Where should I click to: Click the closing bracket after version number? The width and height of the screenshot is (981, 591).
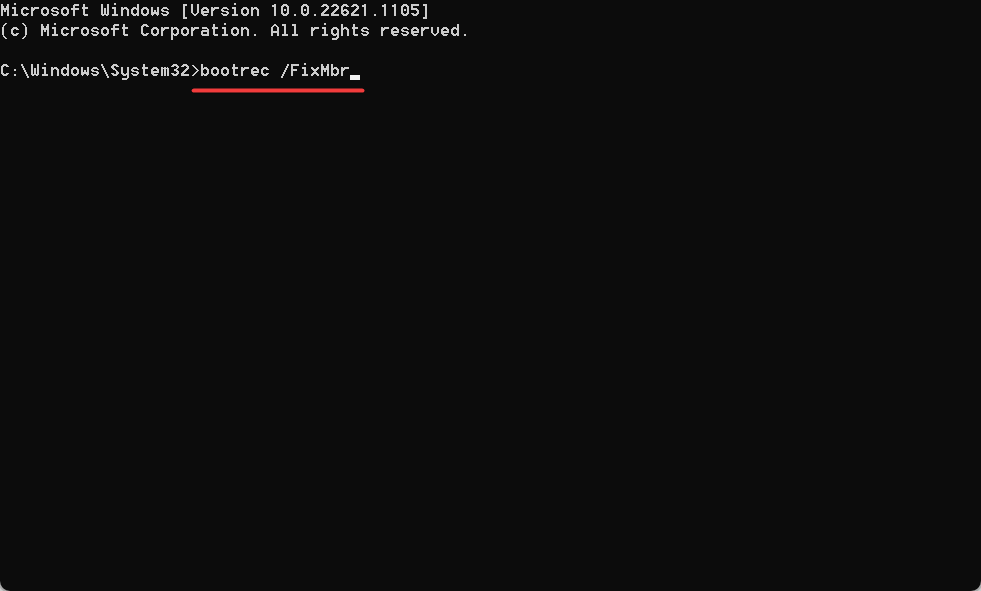pyautogui.click(x=425, y=11)
